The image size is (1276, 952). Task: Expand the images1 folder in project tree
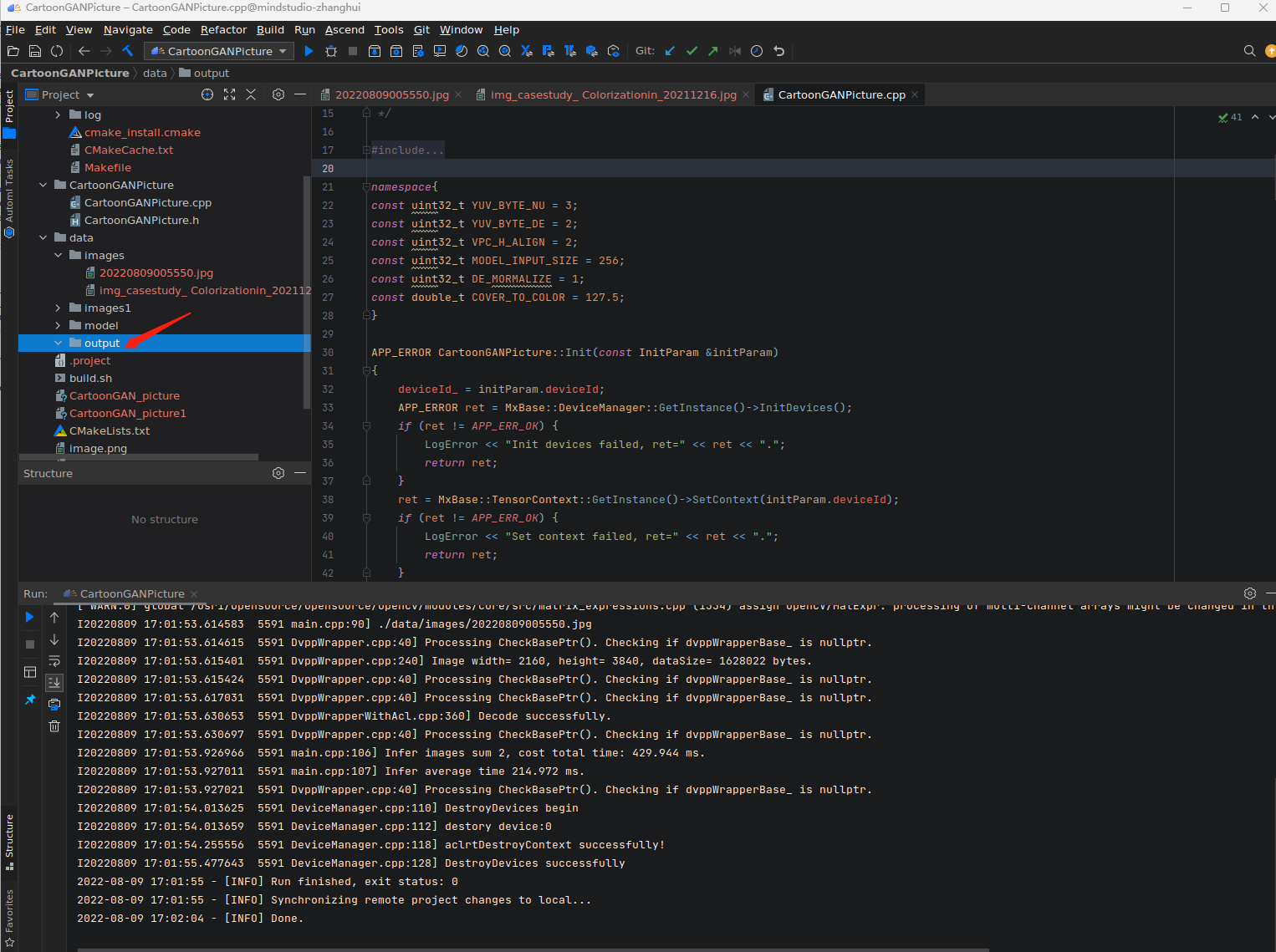pos(58,308)
